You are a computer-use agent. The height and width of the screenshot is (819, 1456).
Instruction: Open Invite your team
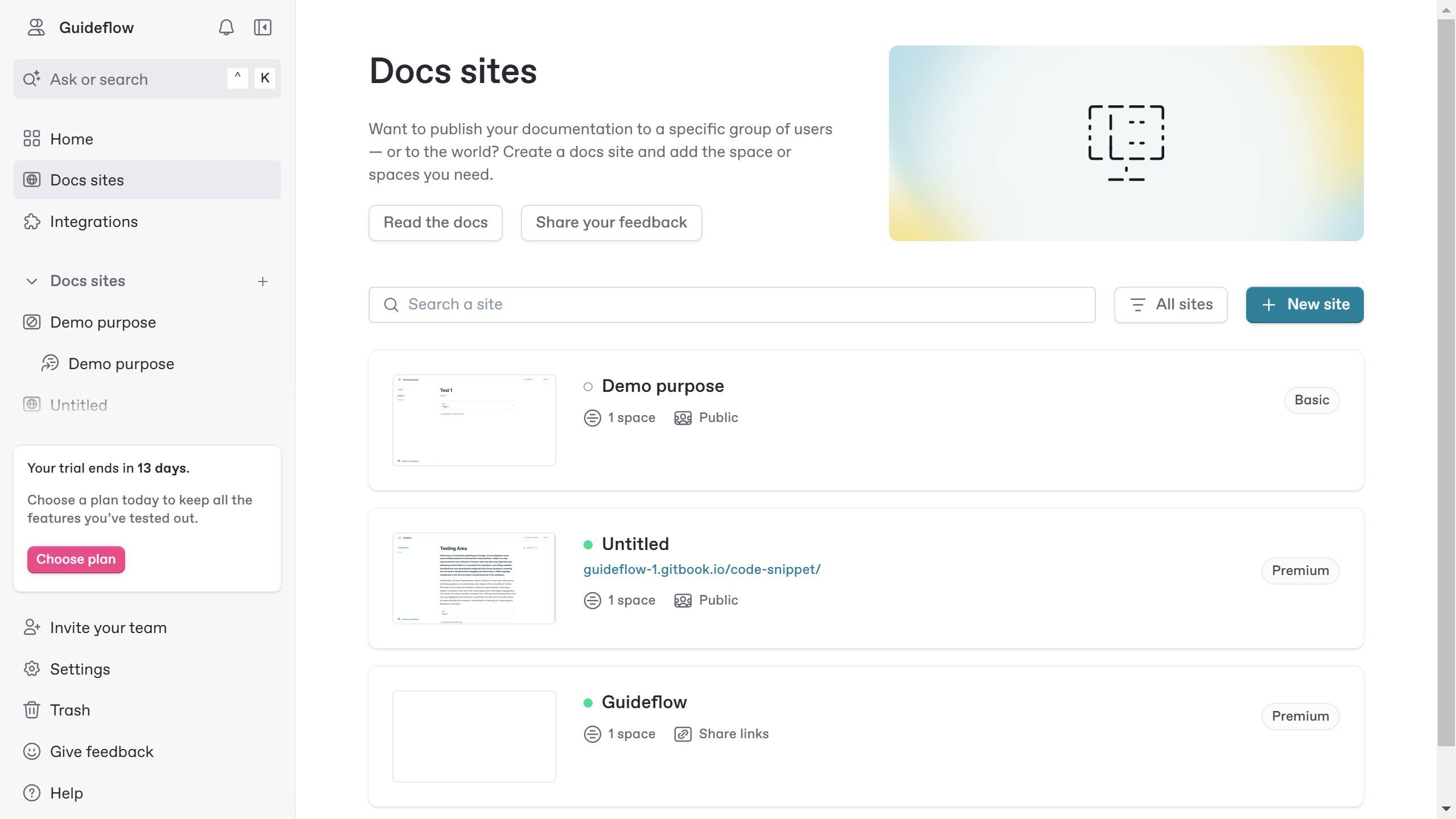tap(147, 627)
